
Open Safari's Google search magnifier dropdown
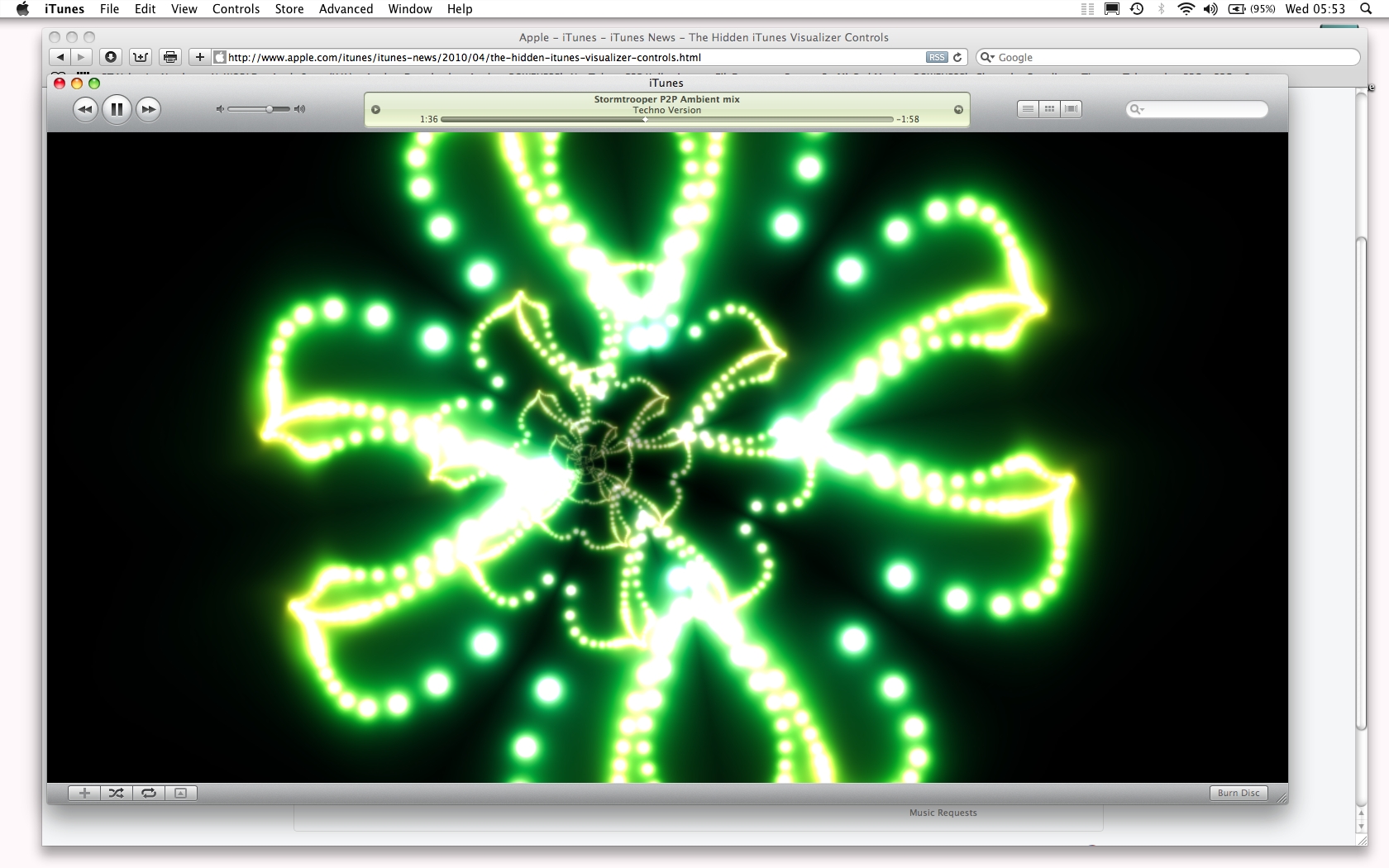(x=987, y=57)
